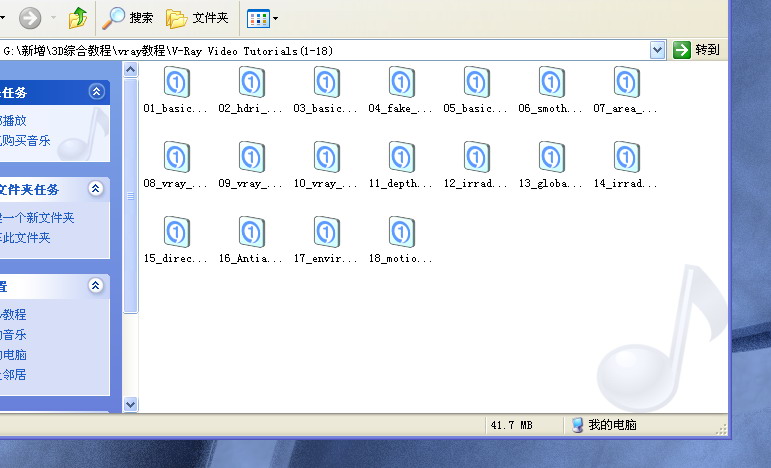Image resolution: width=771 pixels, height=468 pixels.
Task: Collapse the music tasks panel section
Action: point(96,92)
